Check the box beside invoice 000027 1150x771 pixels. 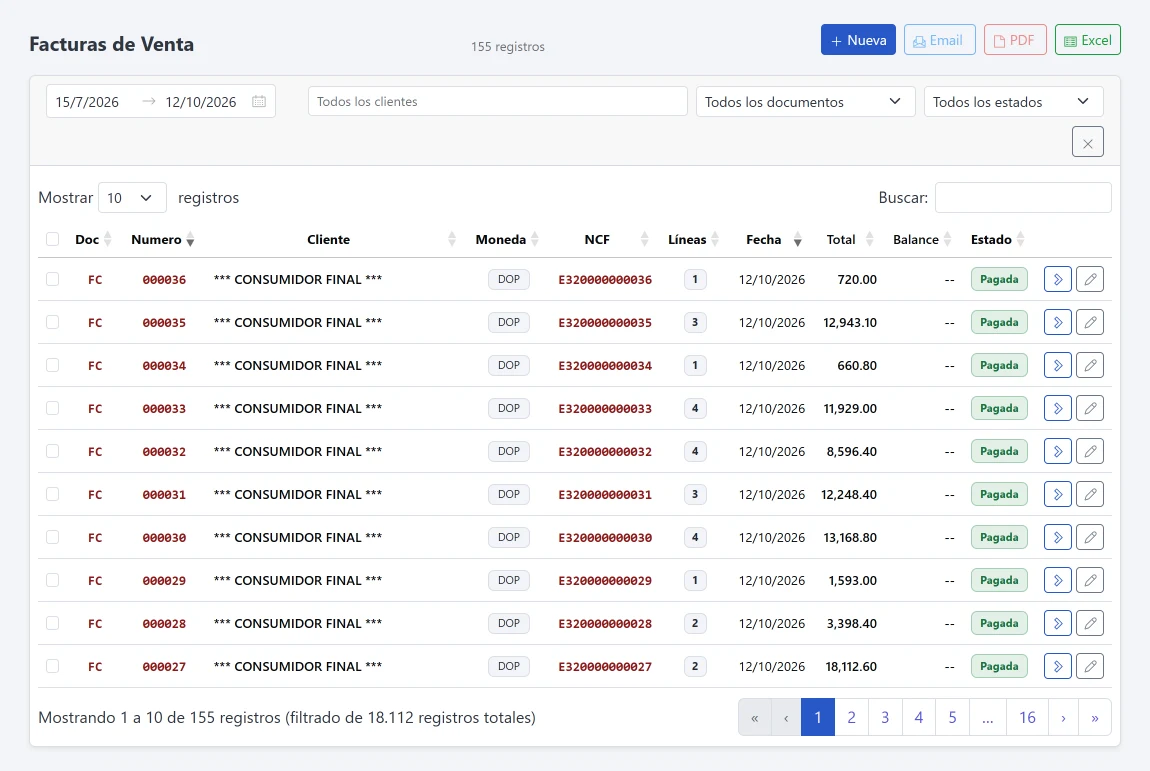52,666
